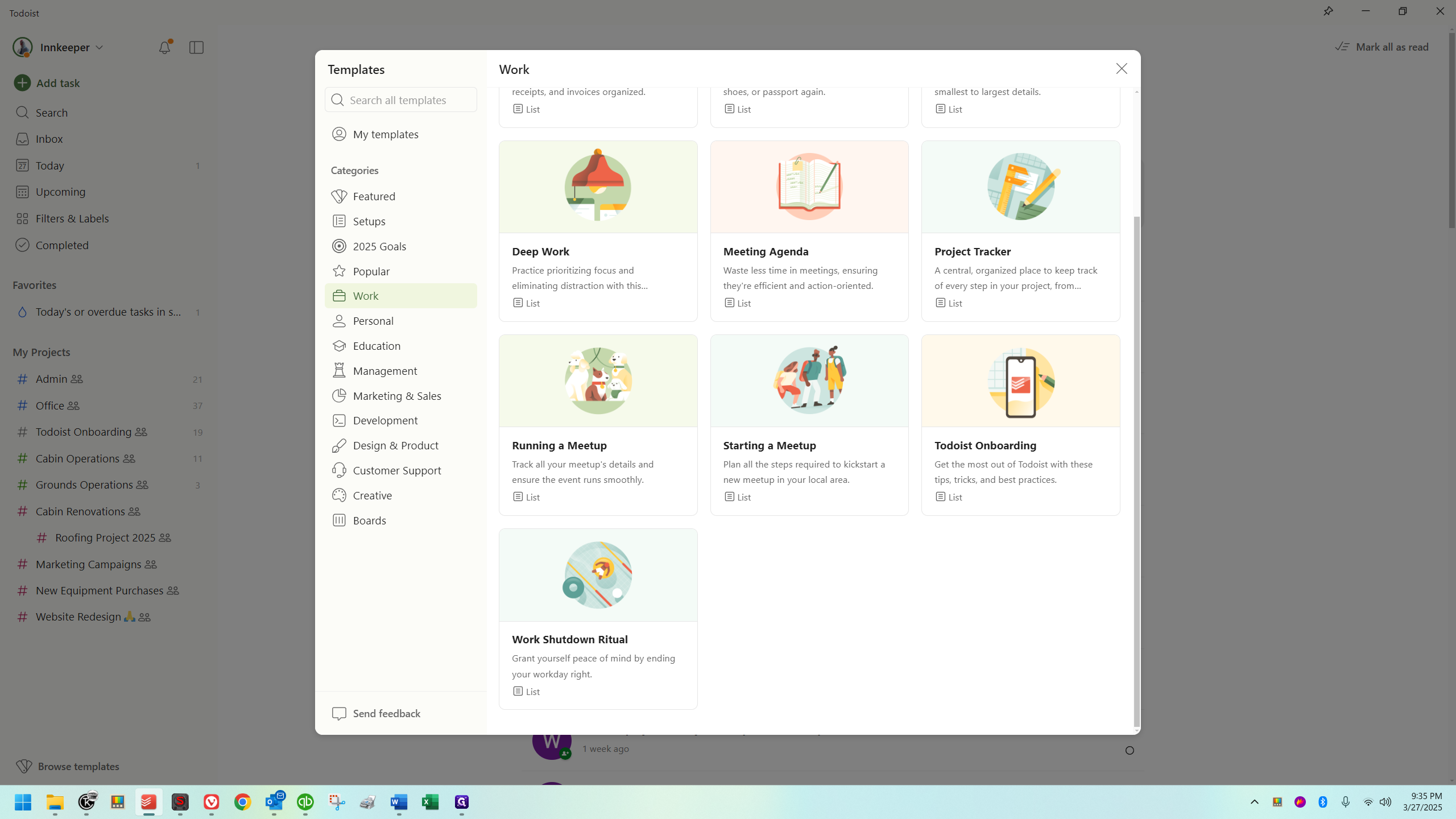The height and width of the screenshot is (819, 1456).
Task: Open the Work Shutdown Ritual template
Action: click(x=598, y=619)
